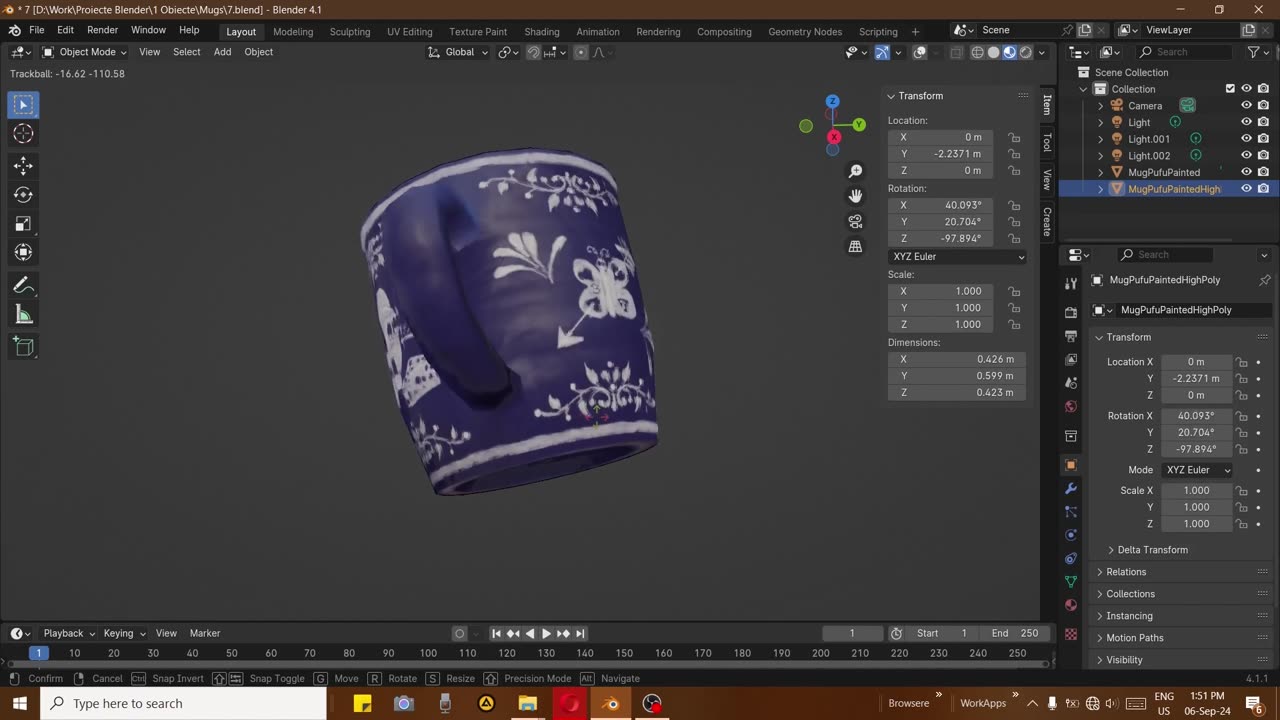The image size is (1280, 720).
Task: Open the Modifiers wrench properties tab
Action: click(1071, 489)
